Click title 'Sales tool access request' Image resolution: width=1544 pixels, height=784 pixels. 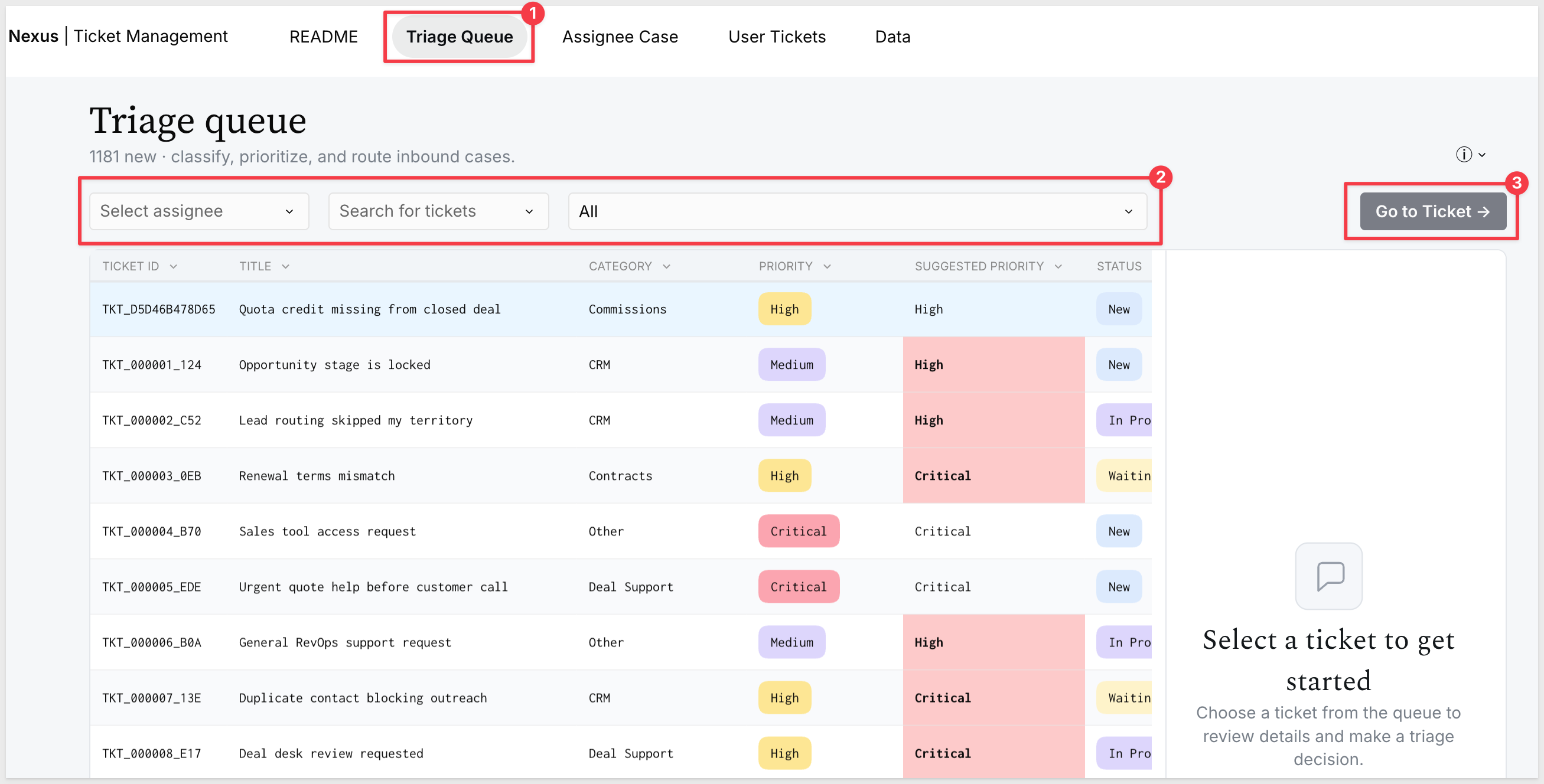(x=327, y=531)
